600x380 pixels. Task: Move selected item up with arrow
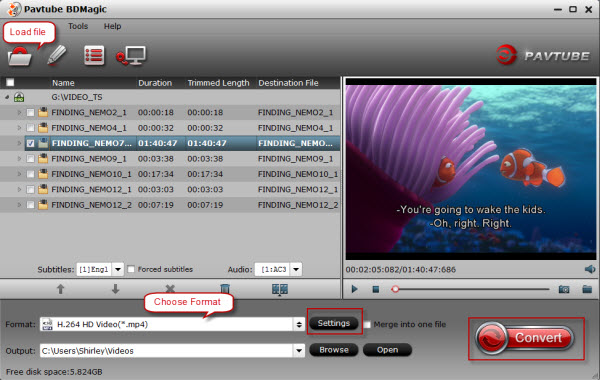60,289
